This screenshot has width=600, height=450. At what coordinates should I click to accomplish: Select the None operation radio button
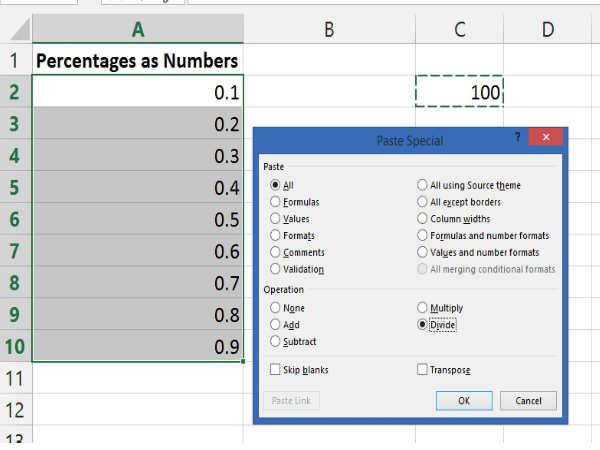(x=276, y=308)
